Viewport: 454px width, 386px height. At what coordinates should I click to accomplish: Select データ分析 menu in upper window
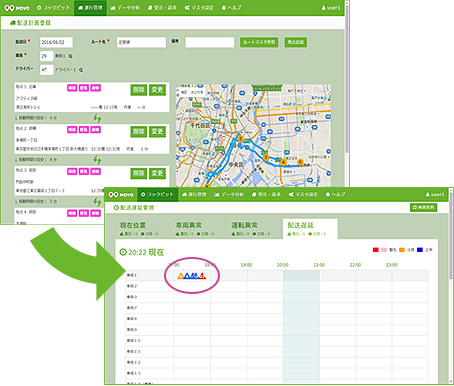(x=125, y=8)
